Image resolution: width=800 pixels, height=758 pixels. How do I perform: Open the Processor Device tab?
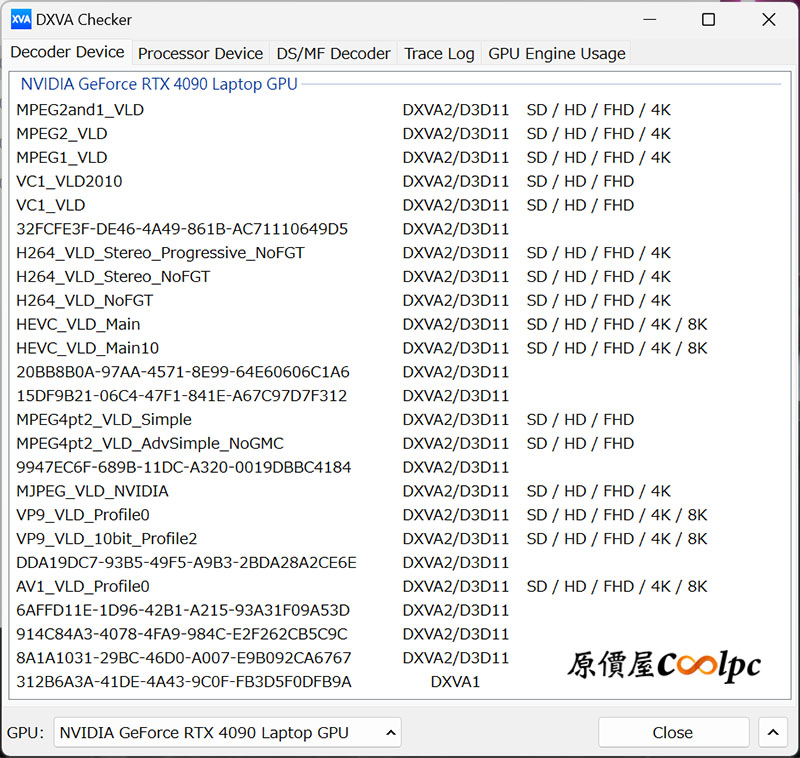(200, 54)
